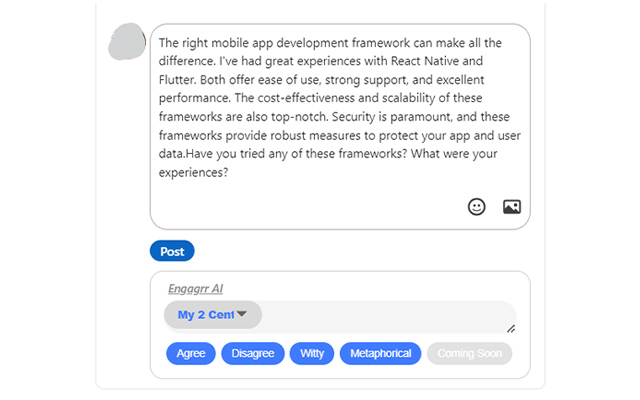640x400 pixels.
Task: Choose the Witty tone option
Action: [x=312, y=353]
